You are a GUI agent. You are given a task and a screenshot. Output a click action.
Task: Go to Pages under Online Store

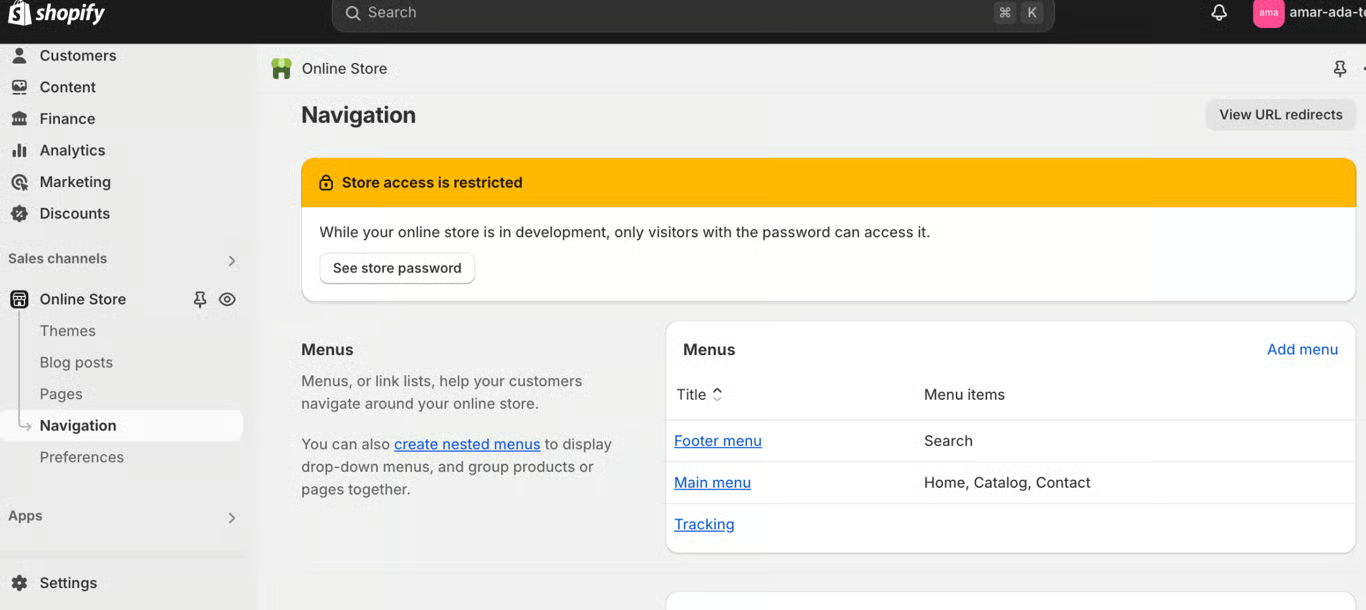[61, 394]
